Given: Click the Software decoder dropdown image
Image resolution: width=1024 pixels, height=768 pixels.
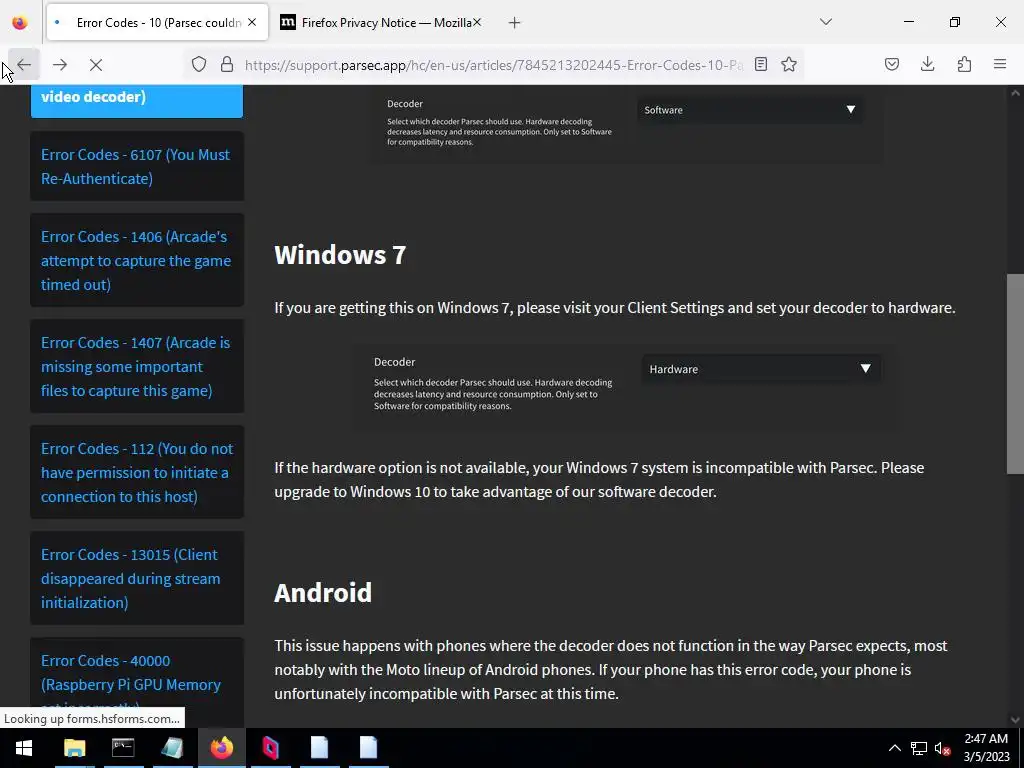Looking at the screenshot, I should tap(749, 110).
